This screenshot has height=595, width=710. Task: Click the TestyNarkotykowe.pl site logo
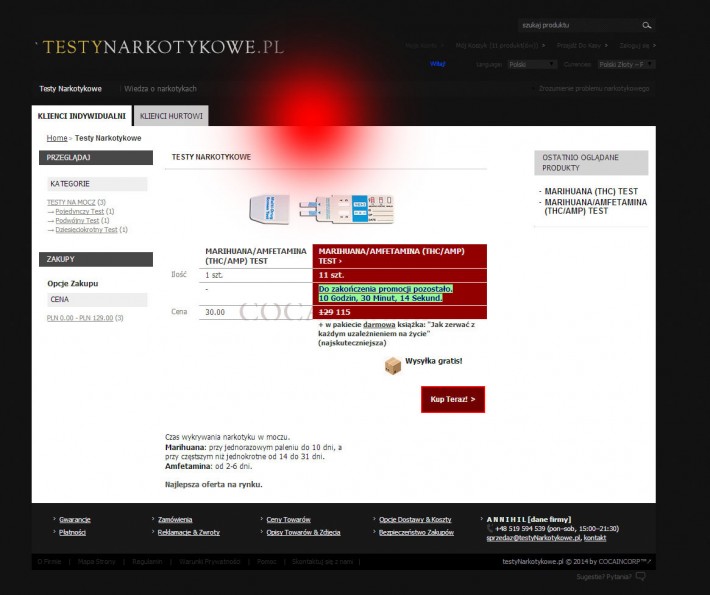point(163,47)
